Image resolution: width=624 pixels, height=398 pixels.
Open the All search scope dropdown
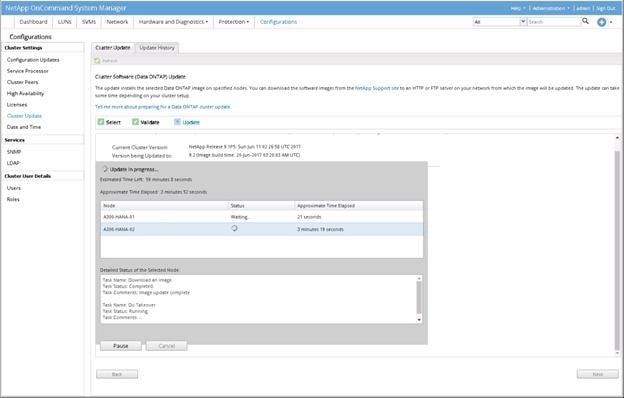click(523, 21)
